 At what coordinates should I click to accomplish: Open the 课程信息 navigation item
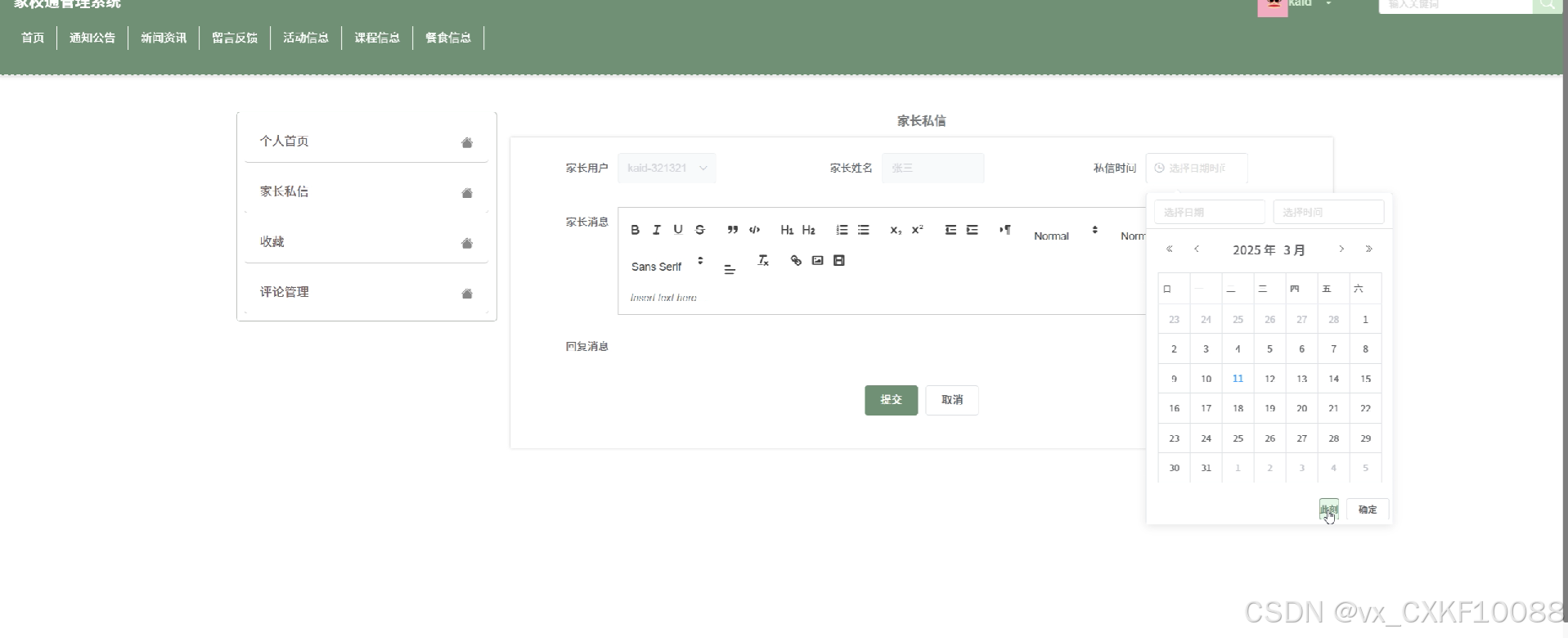pyautogui.click(x=377, y=38)
